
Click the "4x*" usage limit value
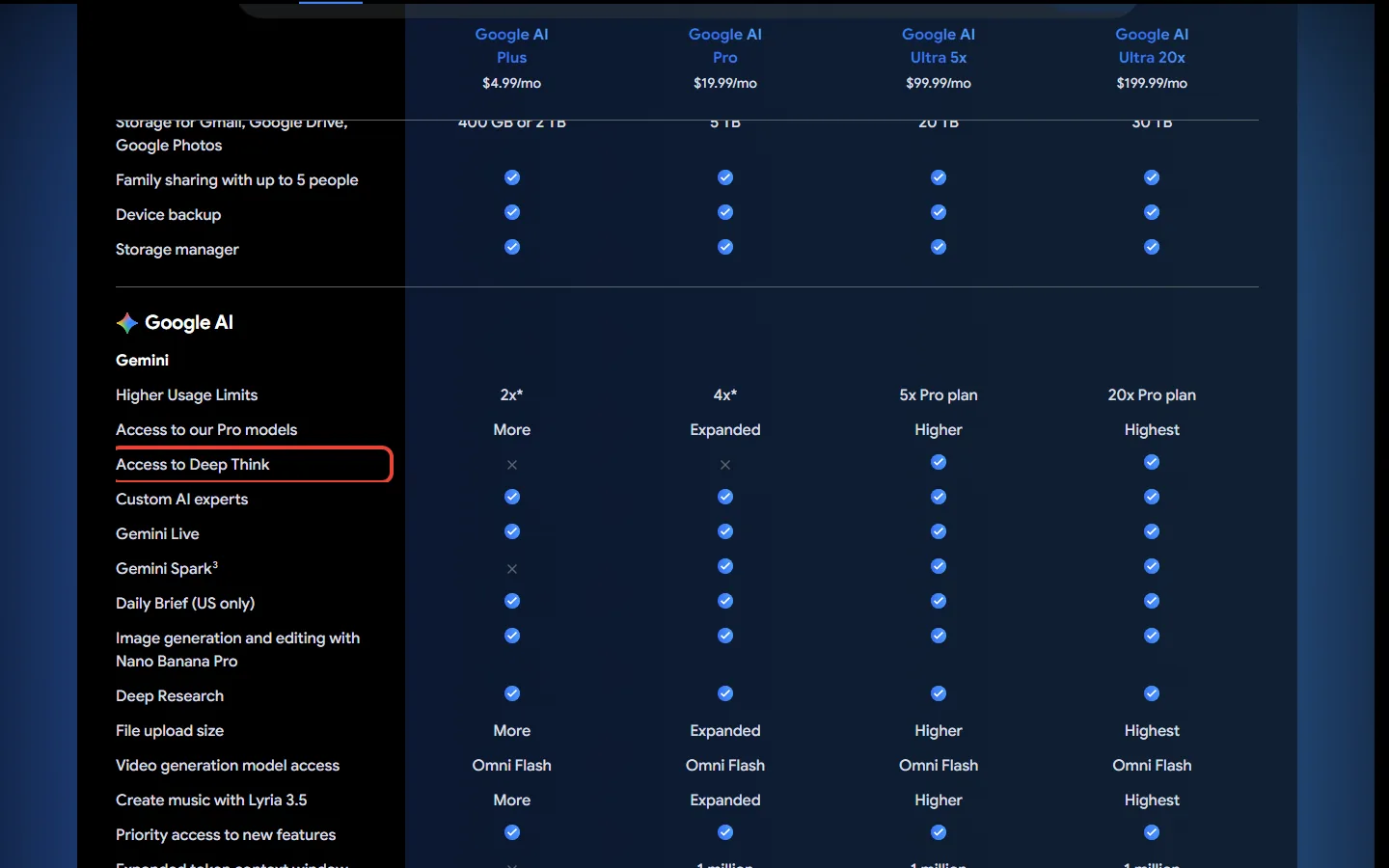click(x=725, y=395)
